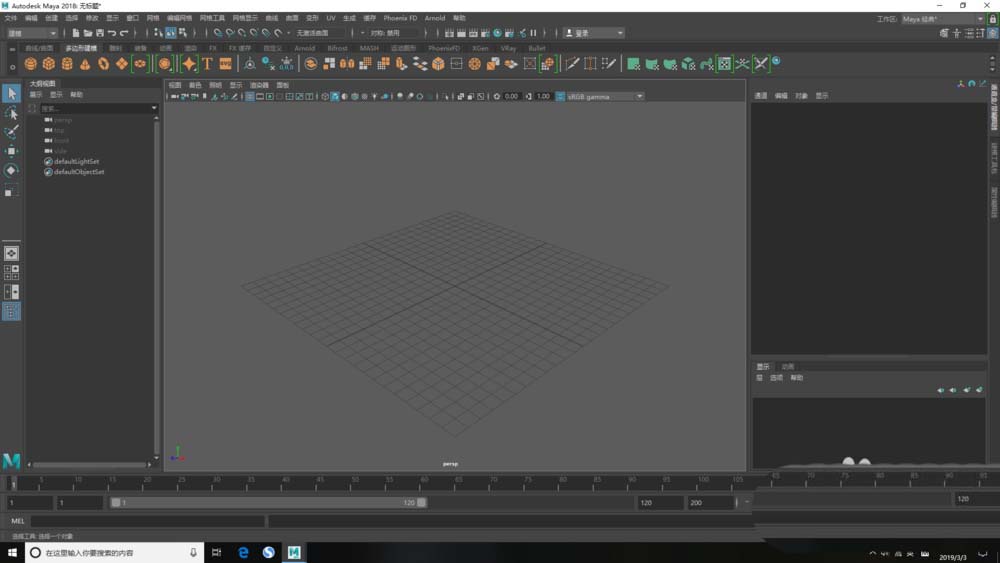Create a polygon cube from the shelf
This screenshot has width=1000, height=563.
[48, 64]
